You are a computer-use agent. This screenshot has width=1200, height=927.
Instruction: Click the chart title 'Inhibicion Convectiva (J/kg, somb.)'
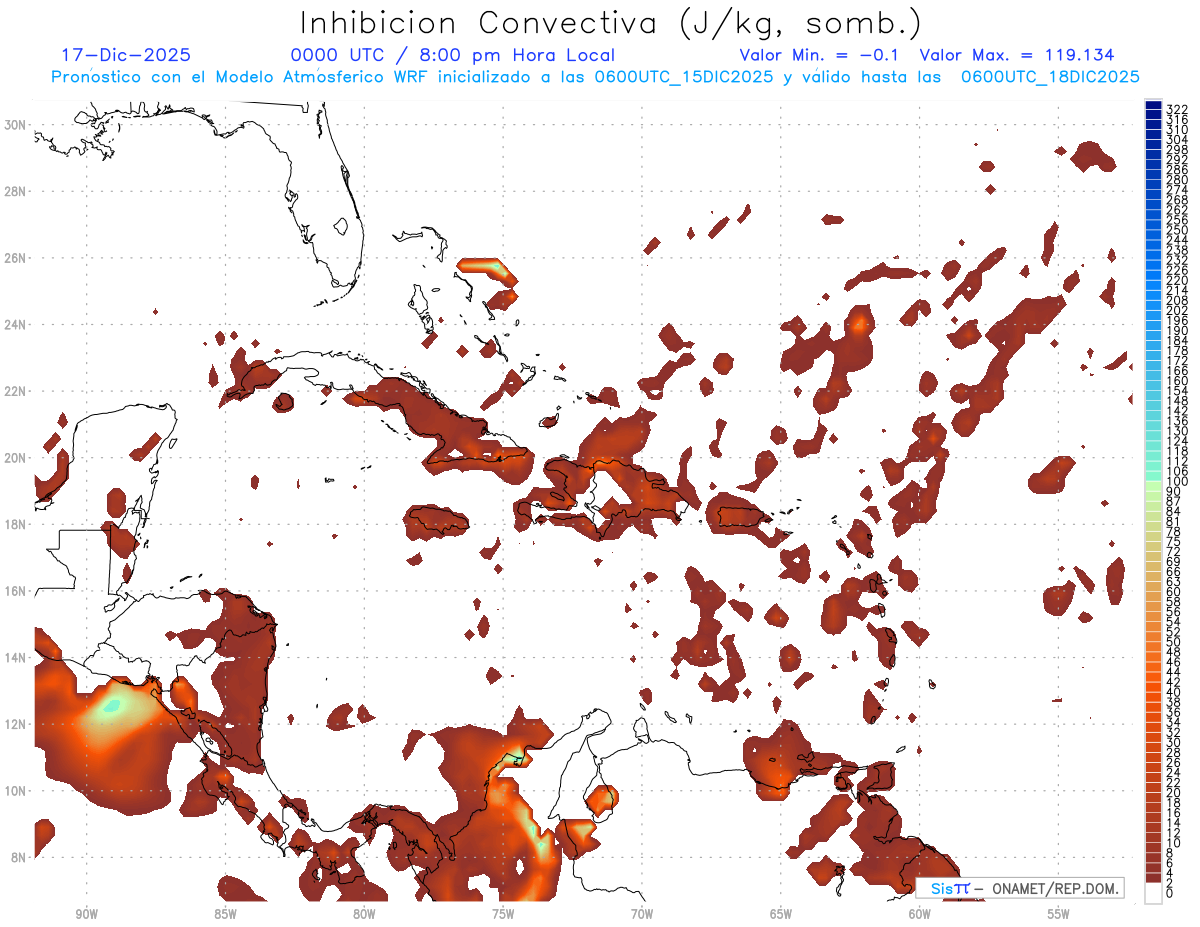click(x=611, y=23)
